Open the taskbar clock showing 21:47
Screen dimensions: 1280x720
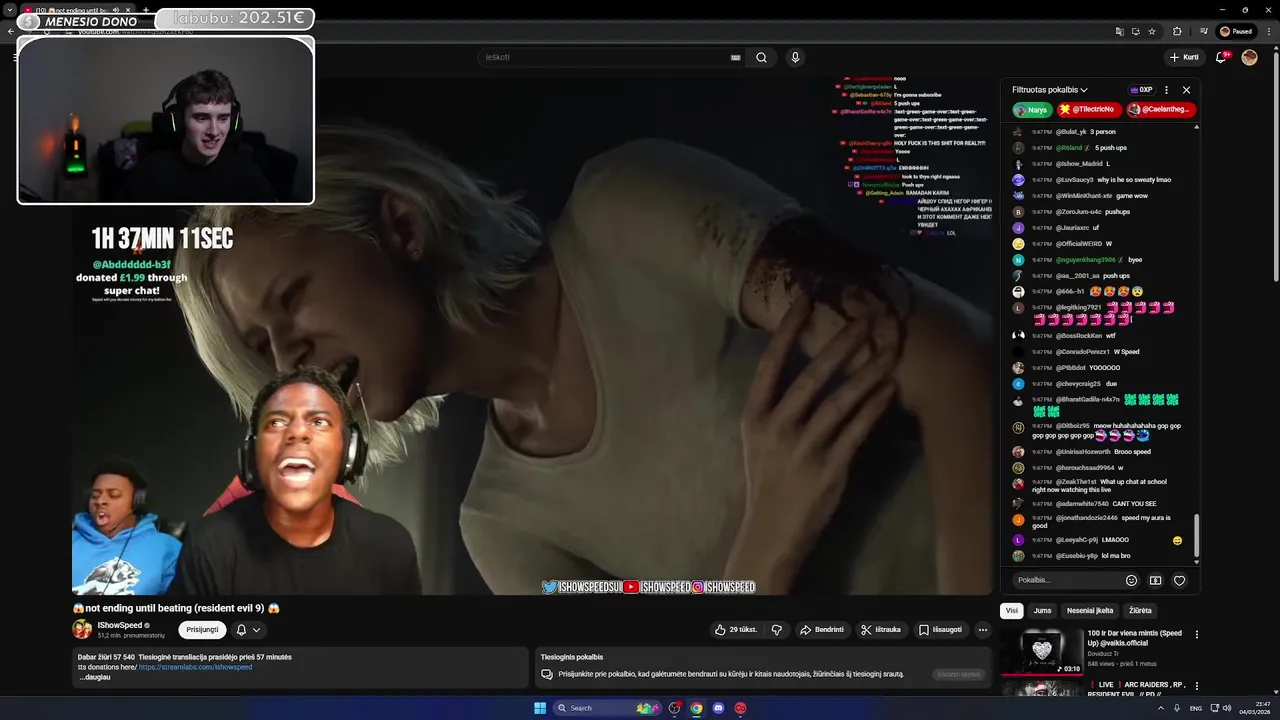point(1254,708)
